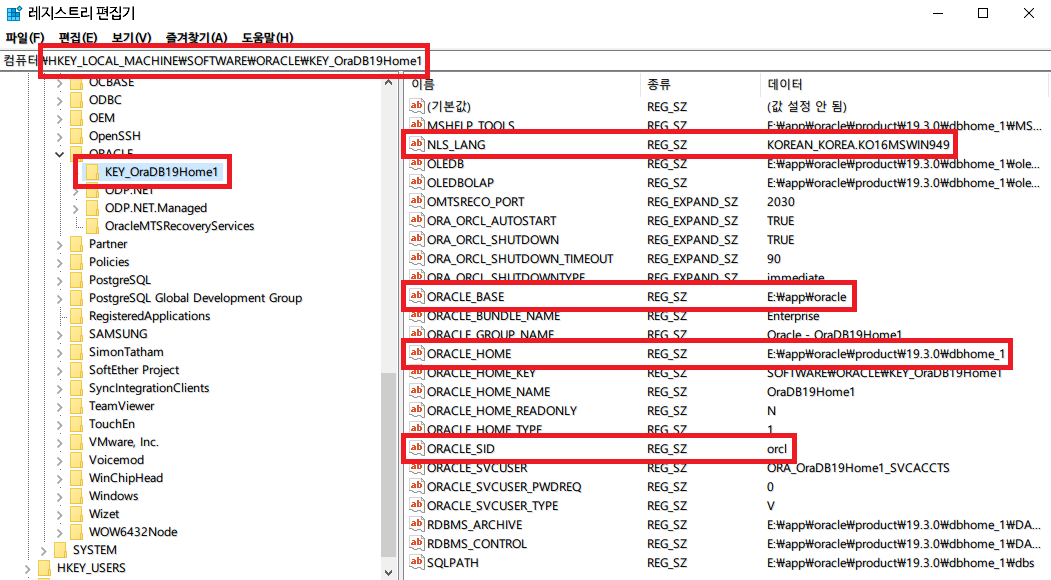The width and height of the screenshot is (1051, 580).
Task: Expand the Policies tree node
Action: [x=60, y=262]
